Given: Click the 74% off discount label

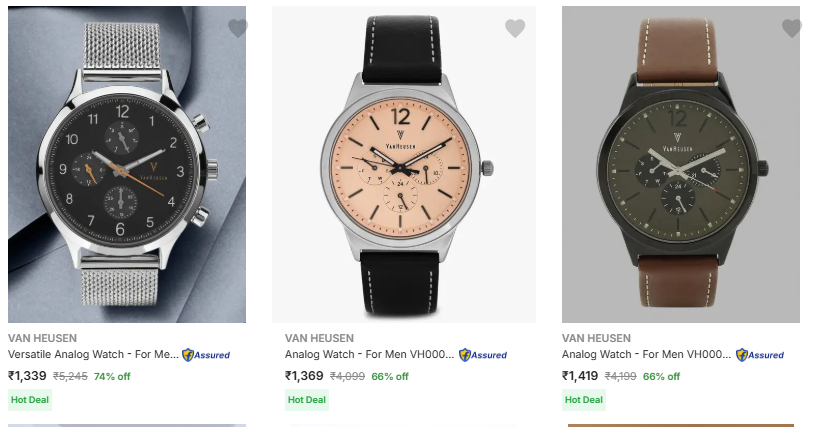Looking at the screenshot, I should [x=112, y=377].
